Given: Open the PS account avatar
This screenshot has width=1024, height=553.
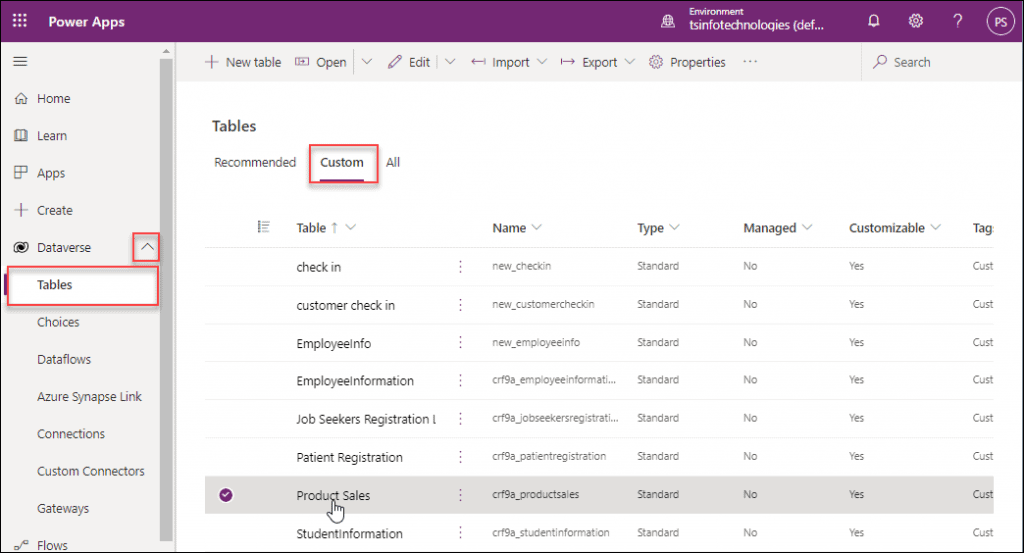Looking at the screenshot, I should 1000,22.
